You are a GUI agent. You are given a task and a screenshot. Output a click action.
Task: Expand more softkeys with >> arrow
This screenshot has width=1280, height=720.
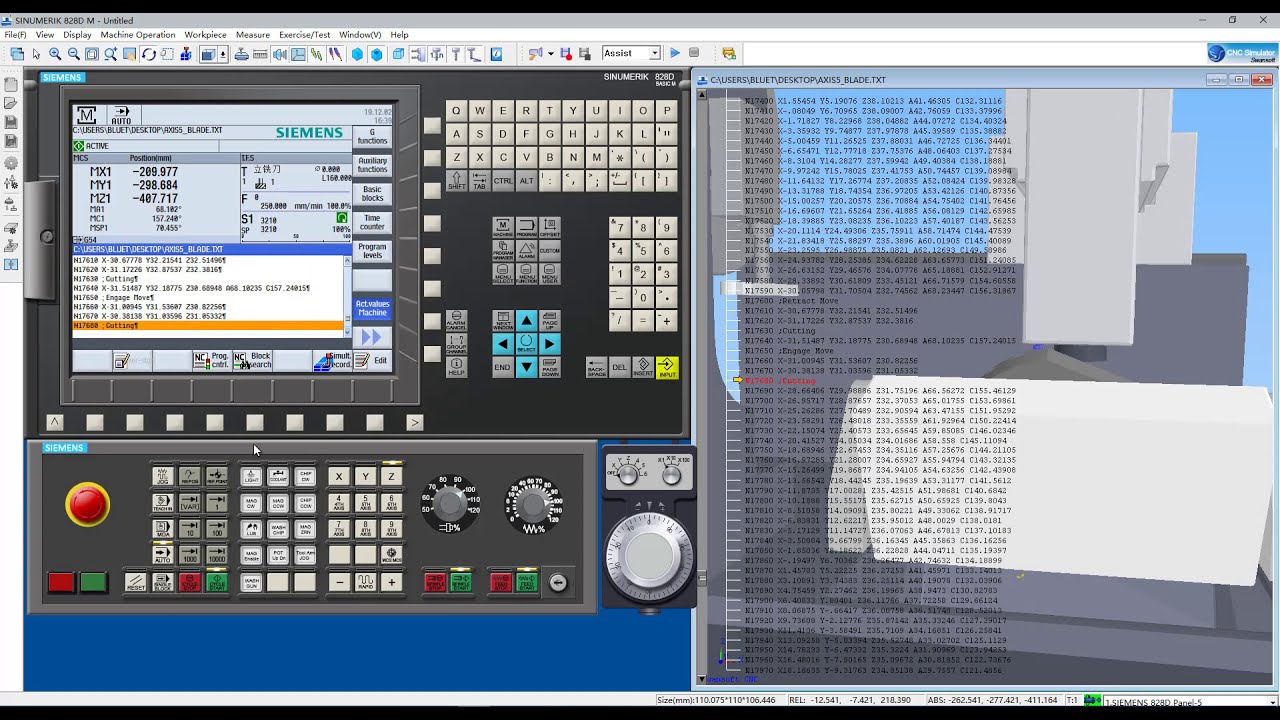point(372,337)
